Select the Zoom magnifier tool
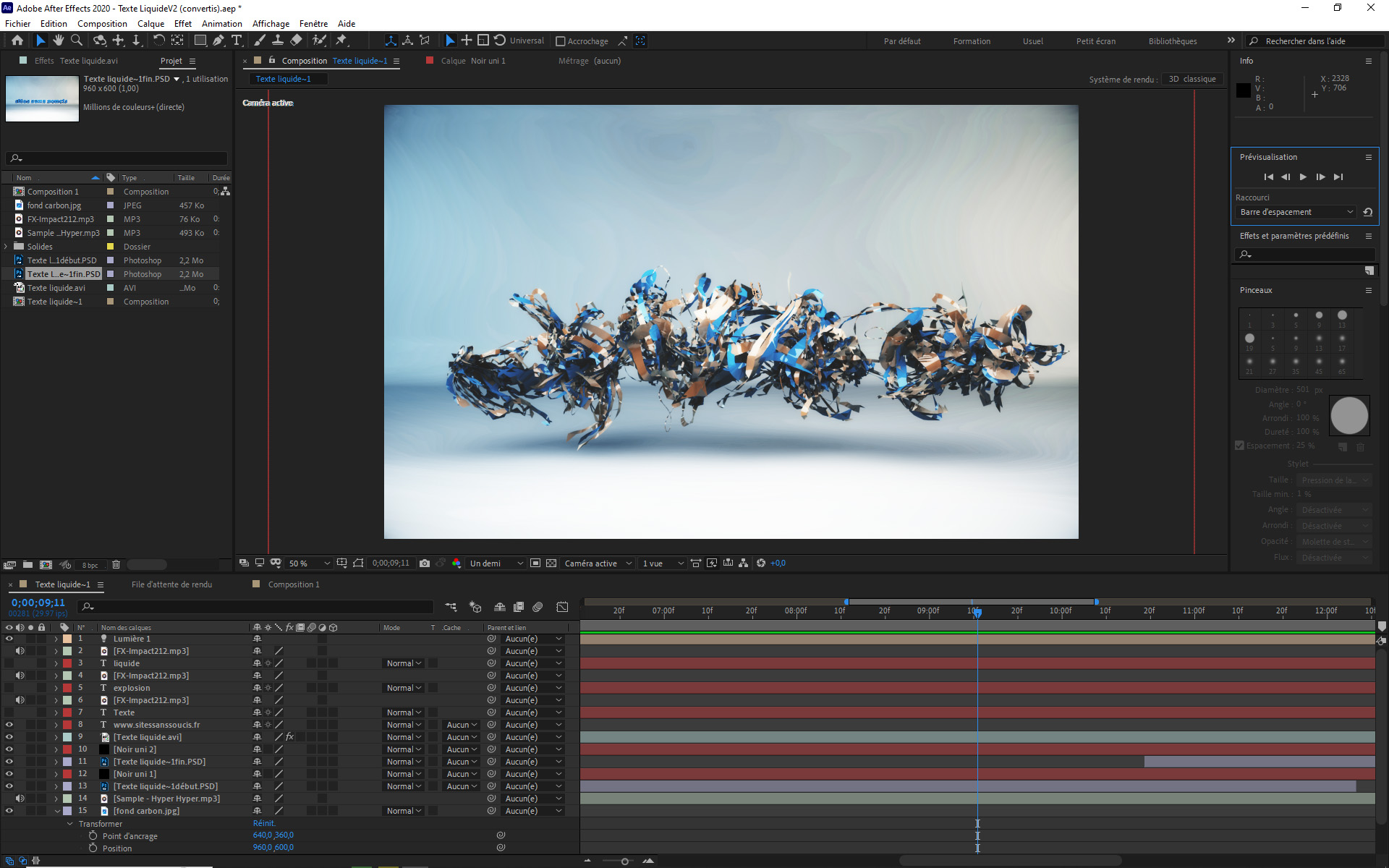 tap(76, 41)
